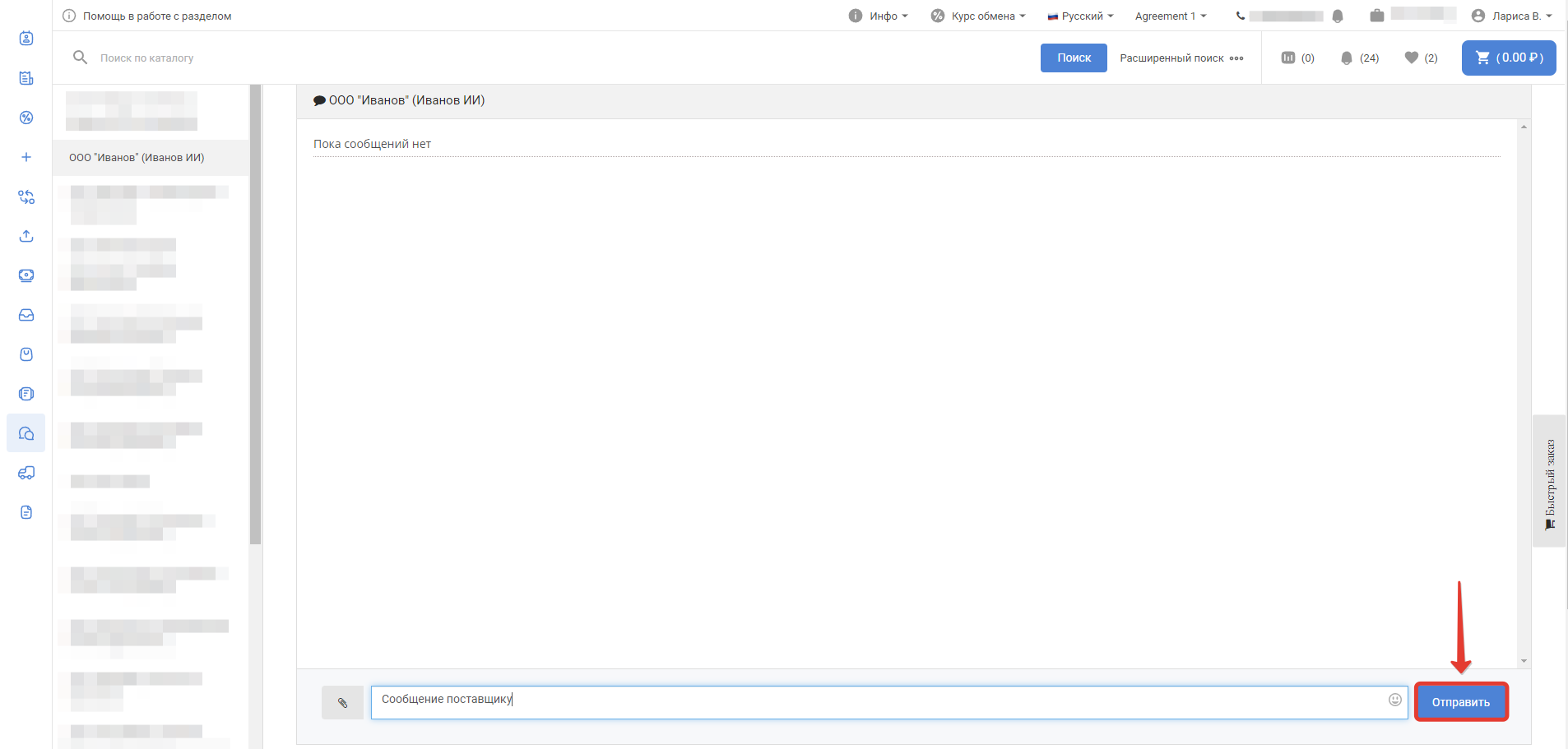Screen dimensions: 1568x749
Task: Open the comparison list icon (0)
Action: [x=1297, y=58]
